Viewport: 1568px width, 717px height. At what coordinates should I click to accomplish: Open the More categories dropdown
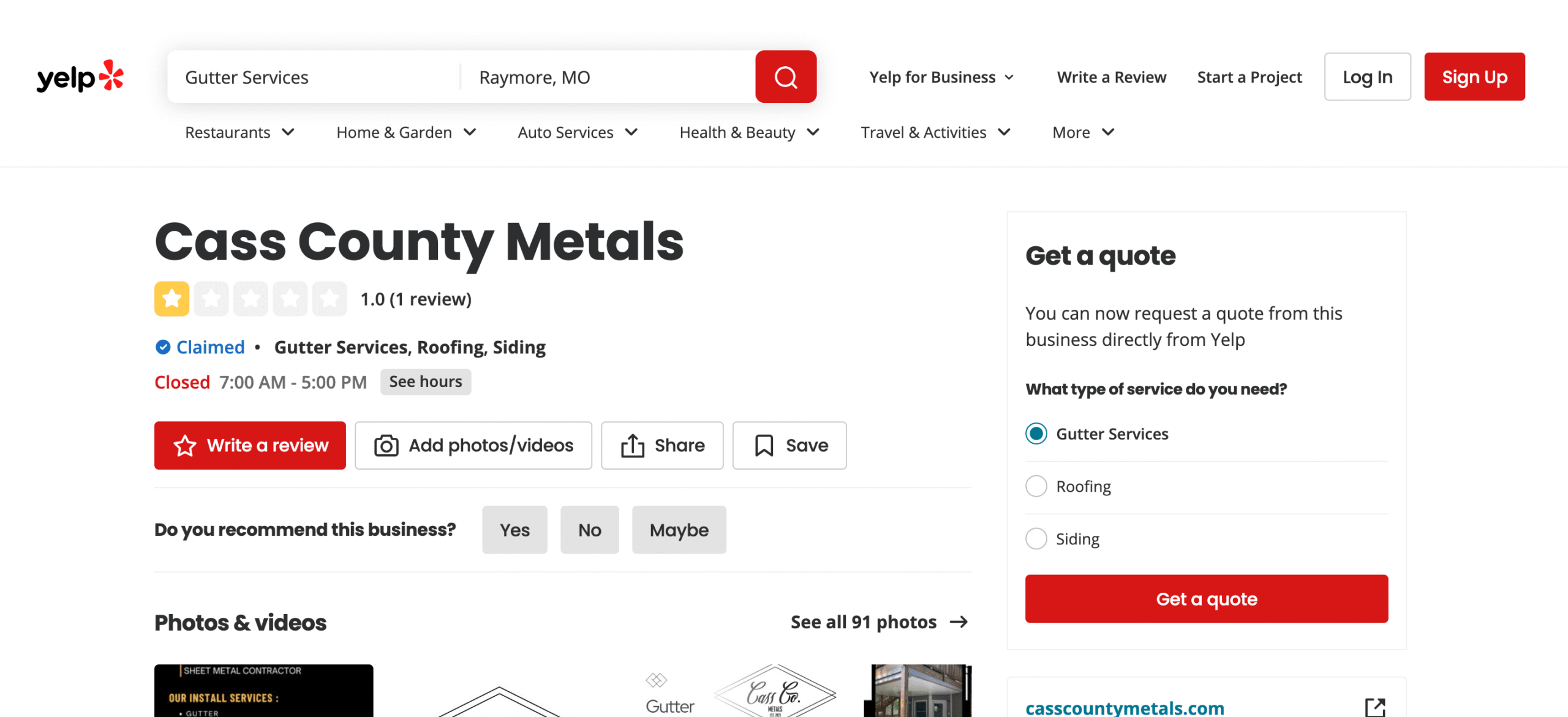pyautogui.click(x=1083, y=132)
